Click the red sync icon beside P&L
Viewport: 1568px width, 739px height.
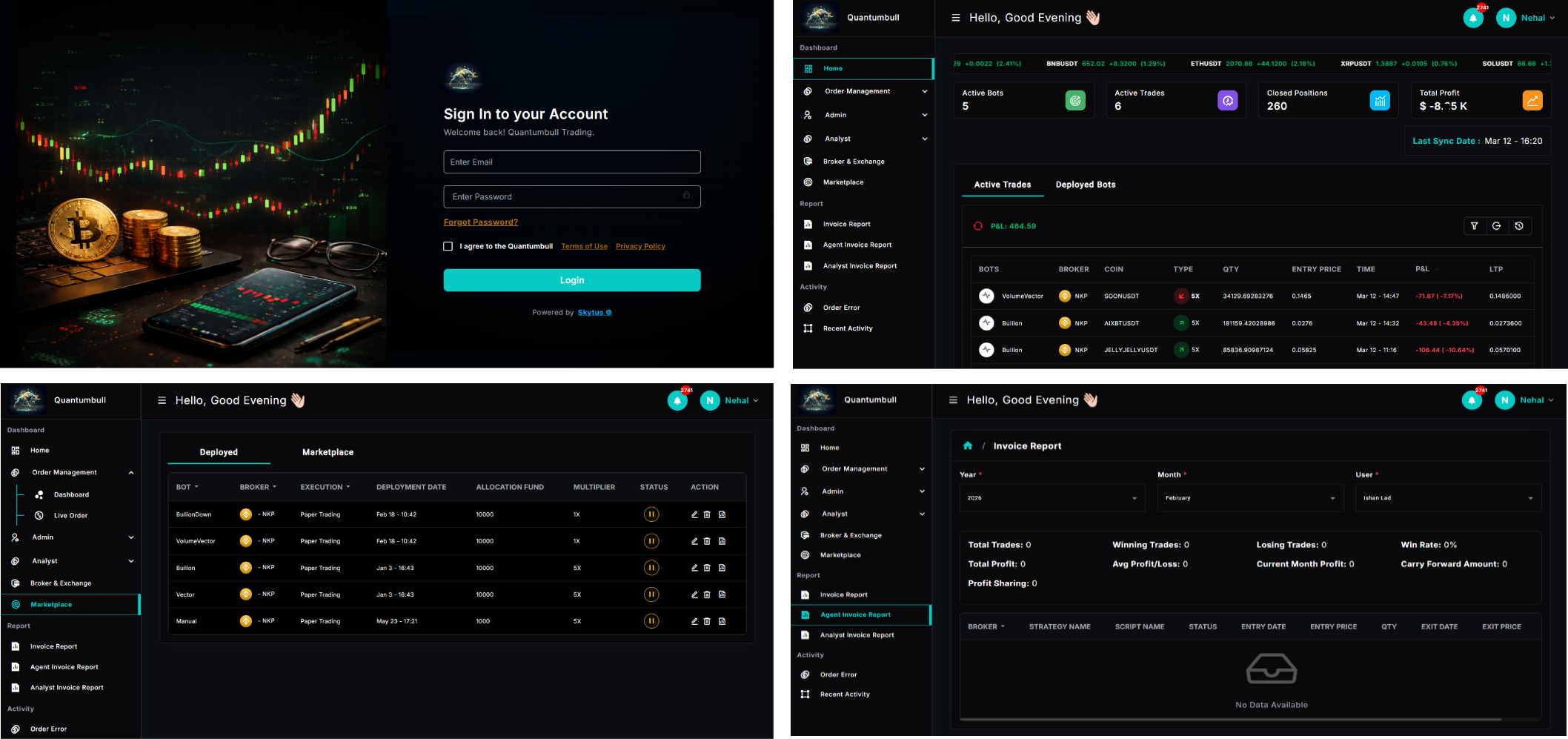click(977, 226)
